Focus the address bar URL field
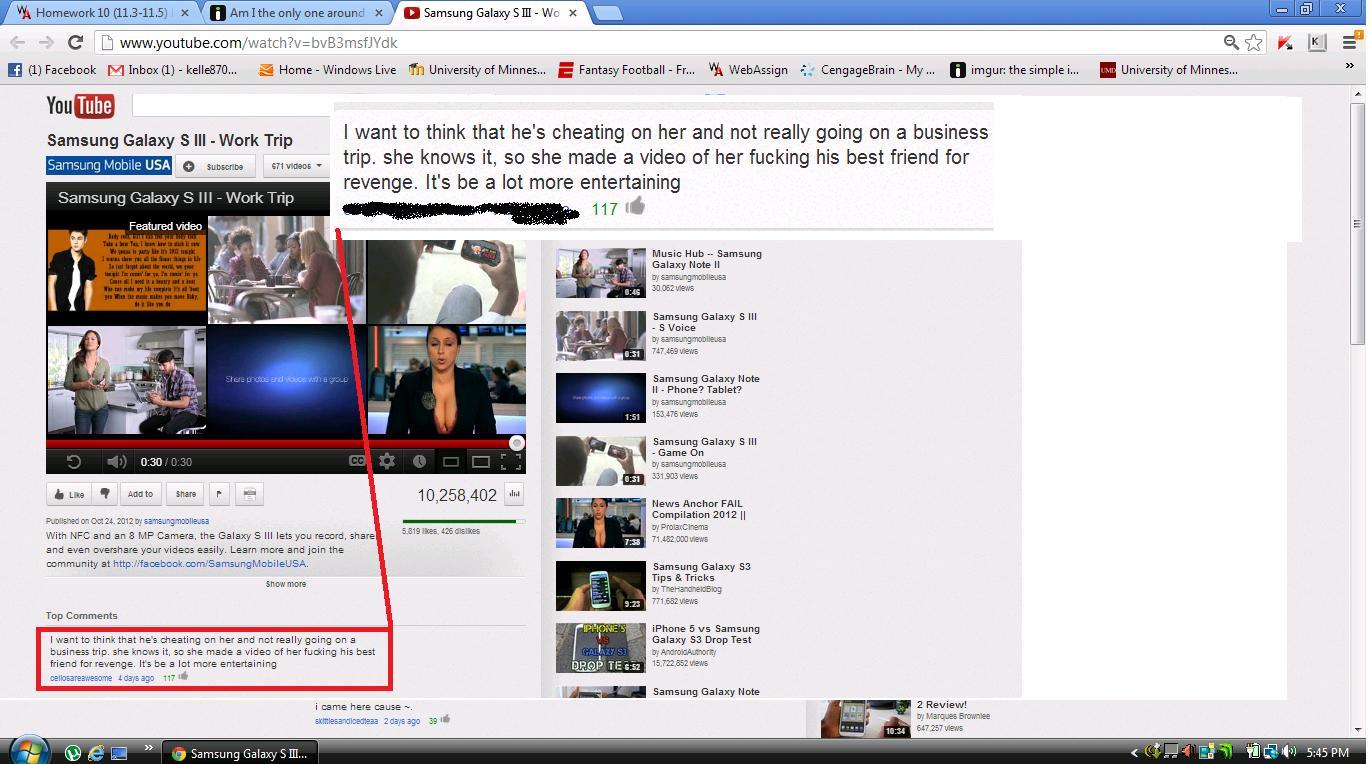 tap(660, 42)
